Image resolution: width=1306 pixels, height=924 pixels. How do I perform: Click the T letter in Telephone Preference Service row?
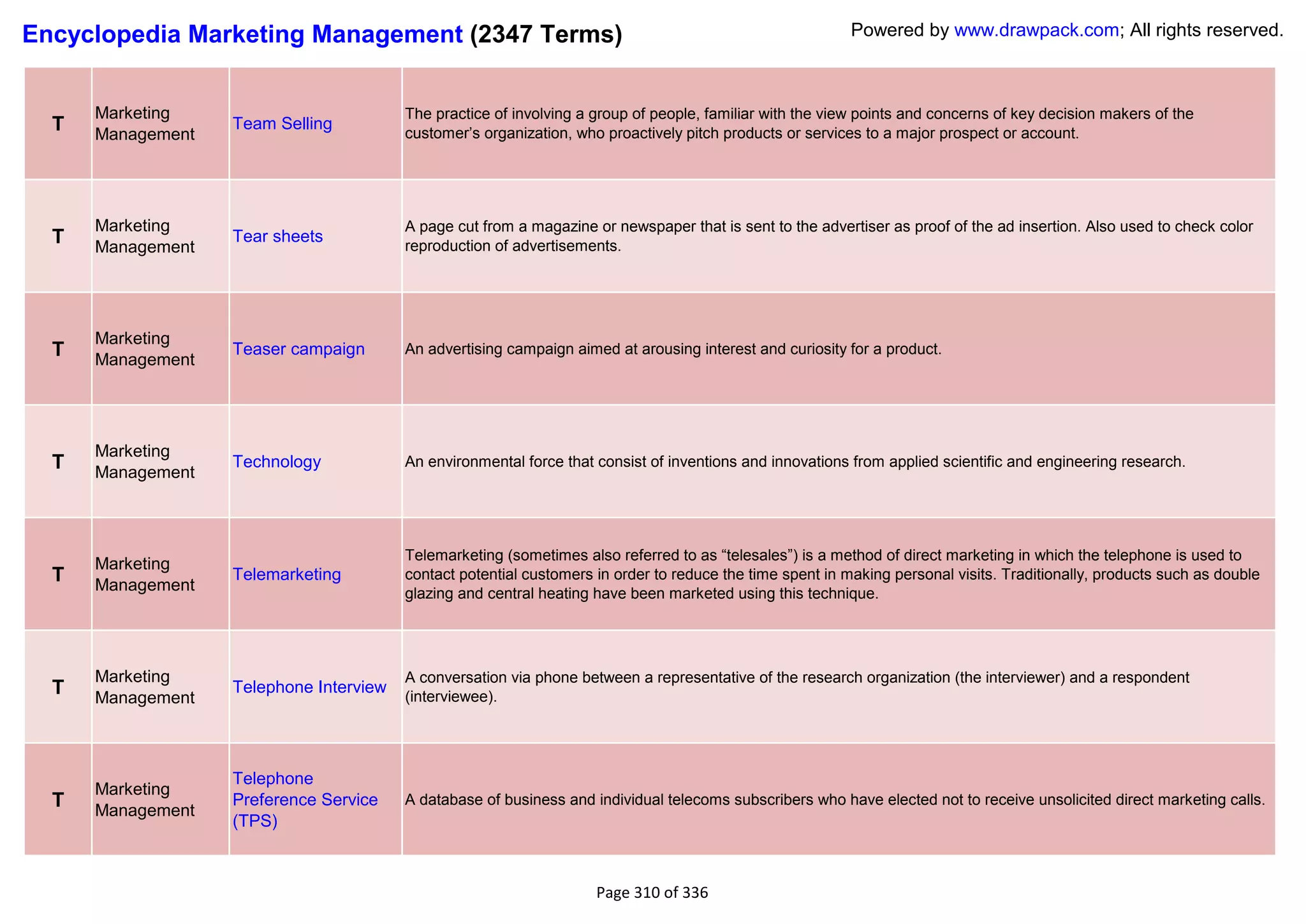coord(58,800)
